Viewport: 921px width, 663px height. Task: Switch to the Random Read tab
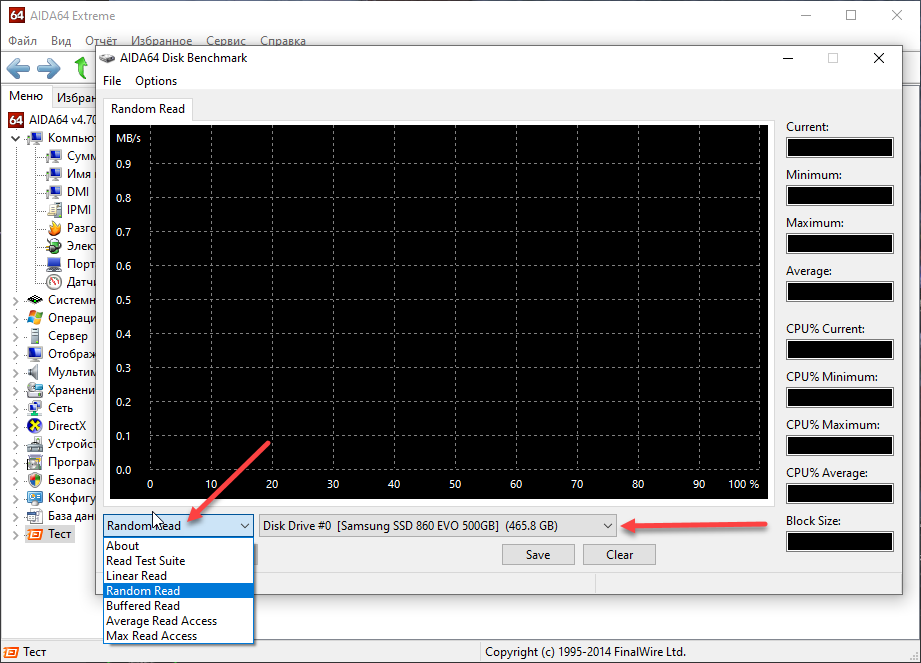click(x=148, y=109)
